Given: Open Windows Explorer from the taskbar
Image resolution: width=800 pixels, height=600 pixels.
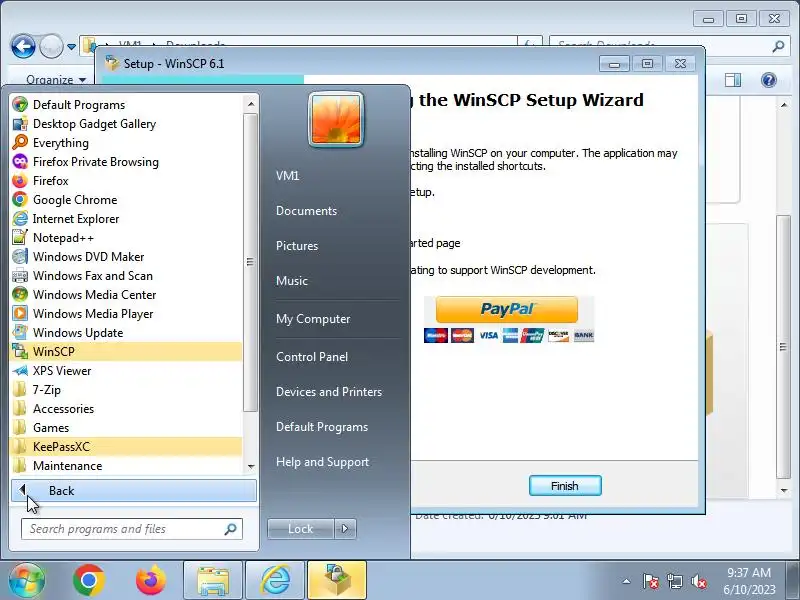Looking at the screenshot, I should point(213,580).
